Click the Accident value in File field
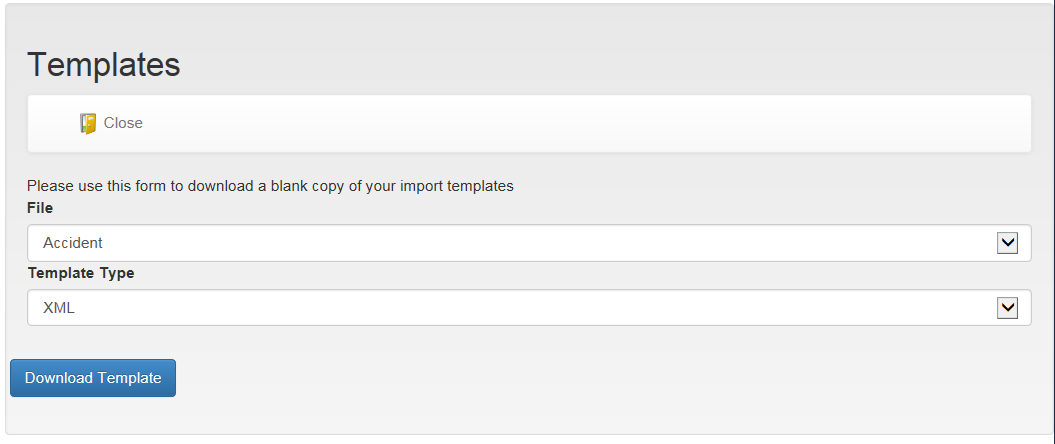Image resolution: width=1055 pixels, height=444 pixels. pos(73,243)
